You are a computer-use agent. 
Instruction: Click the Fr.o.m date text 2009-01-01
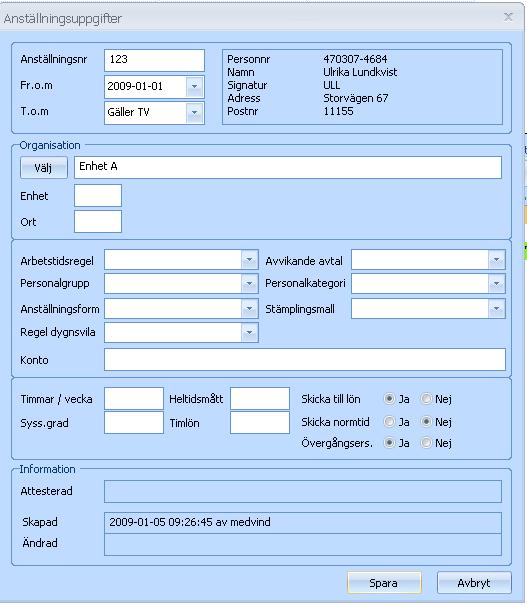[x=135, y=86]
